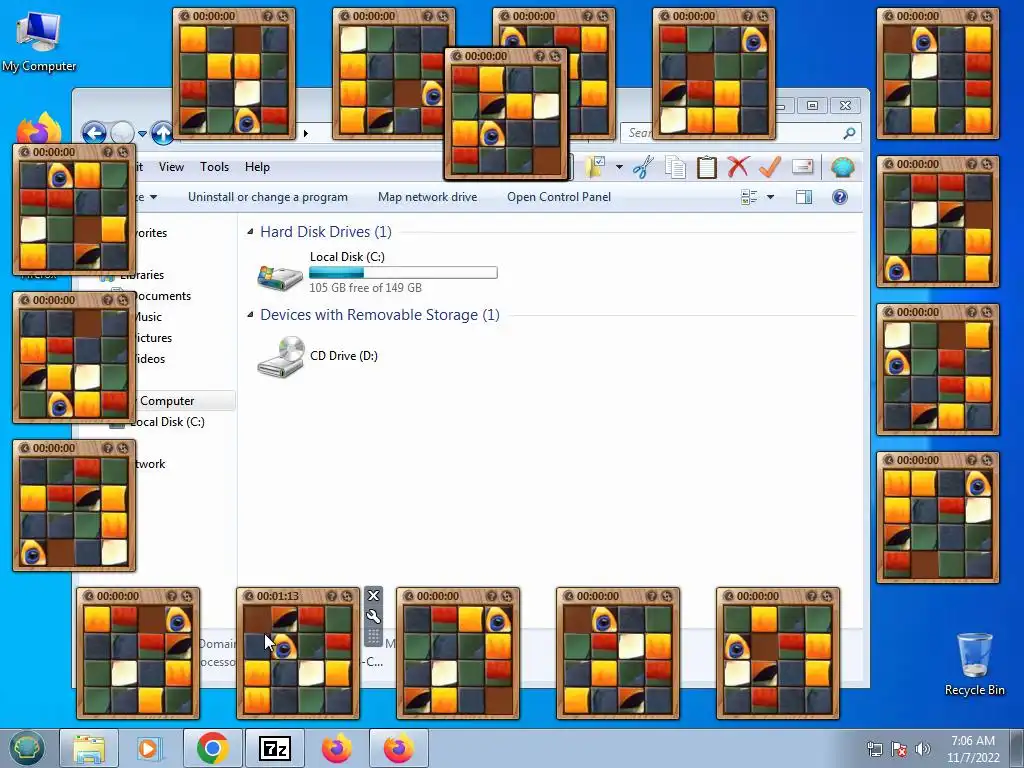Select Music in the navigation pane
Screen dimensions: 1024x768
coord(148,317)
